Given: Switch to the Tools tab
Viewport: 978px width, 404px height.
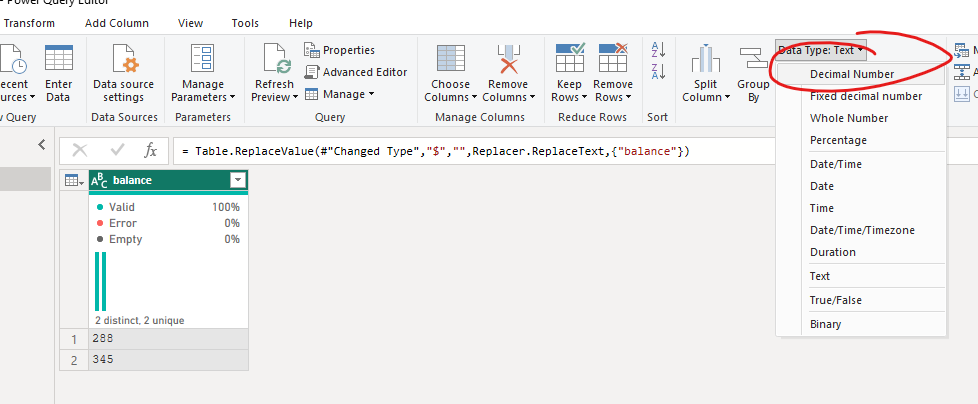Looking at the screenshot, I should 245,23.
